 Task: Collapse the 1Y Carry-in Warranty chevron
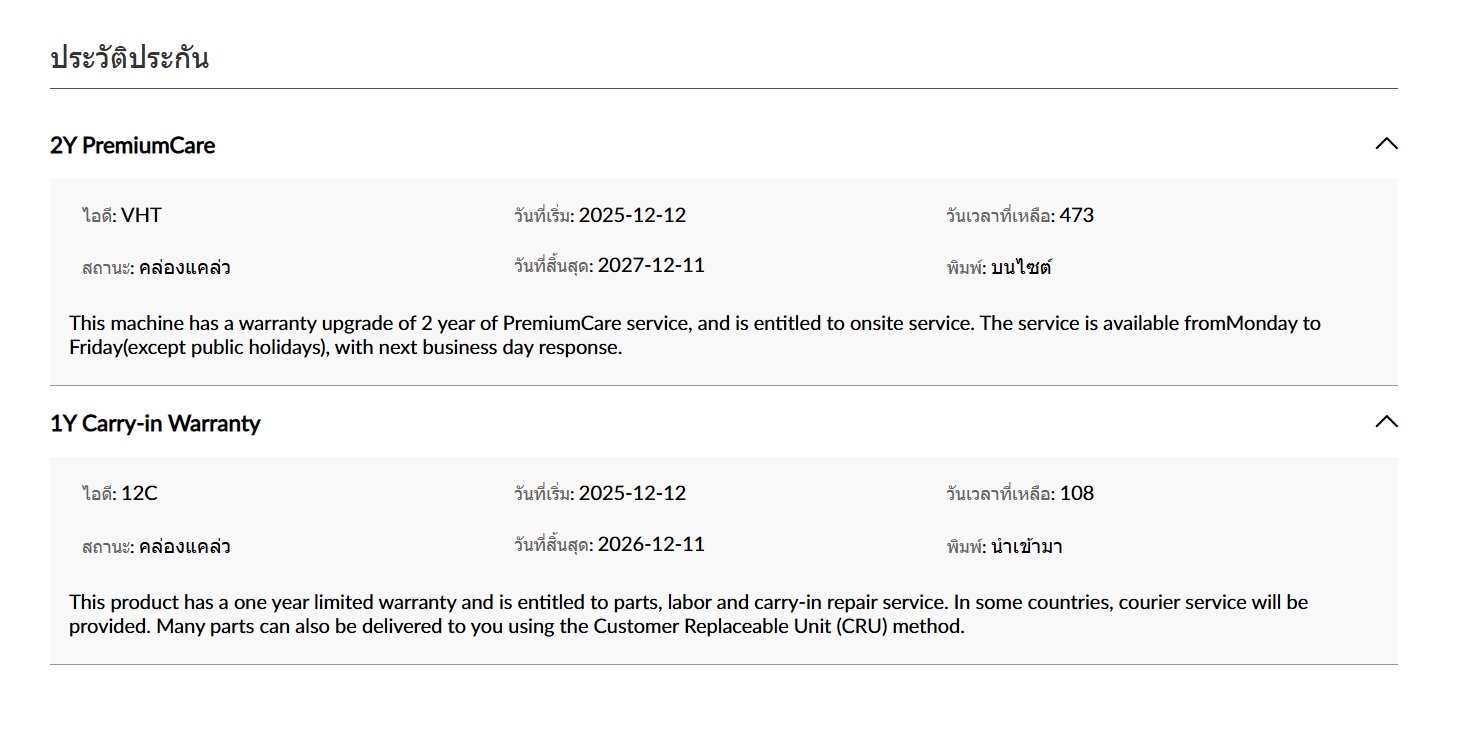[x=1386, y=422]
